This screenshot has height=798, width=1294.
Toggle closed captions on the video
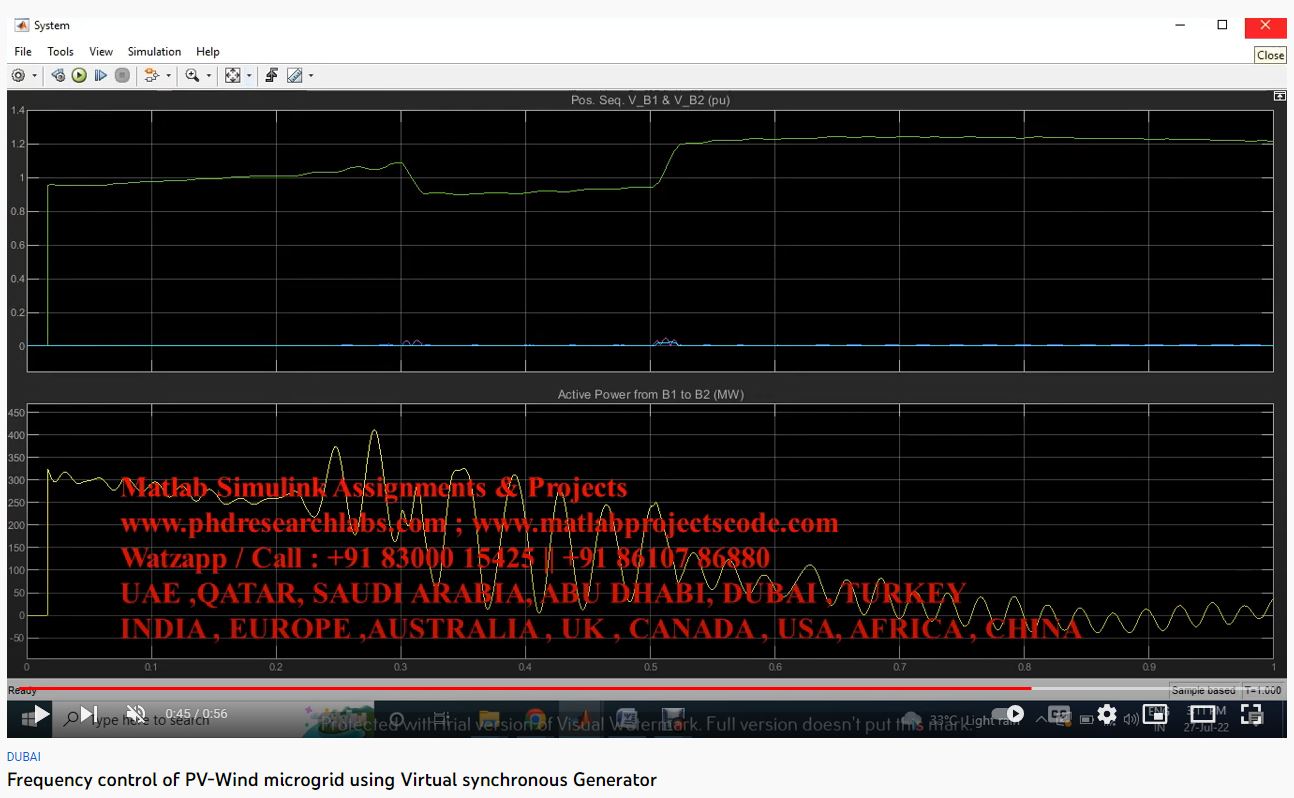pyautogui.click(x=1059, y=714)
